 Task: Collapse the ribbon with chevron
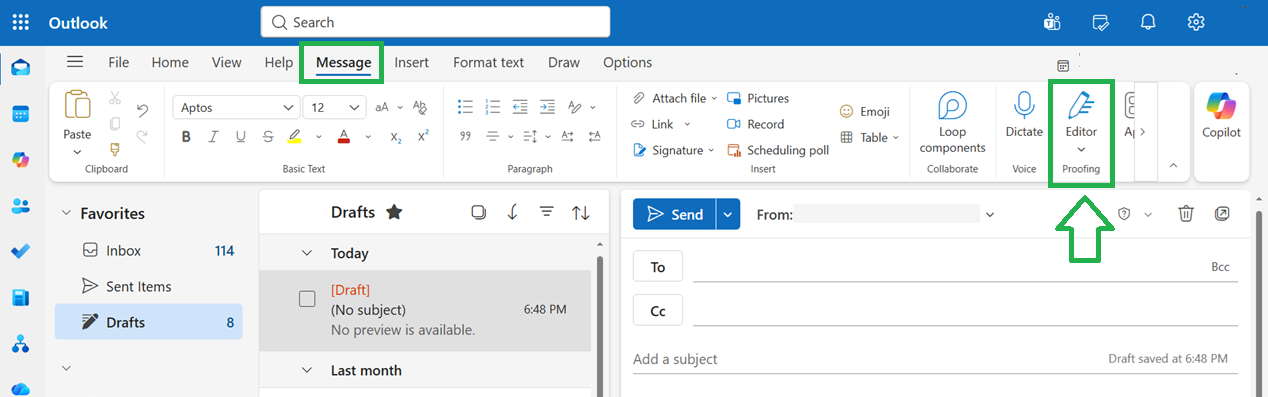(1174, 165)
